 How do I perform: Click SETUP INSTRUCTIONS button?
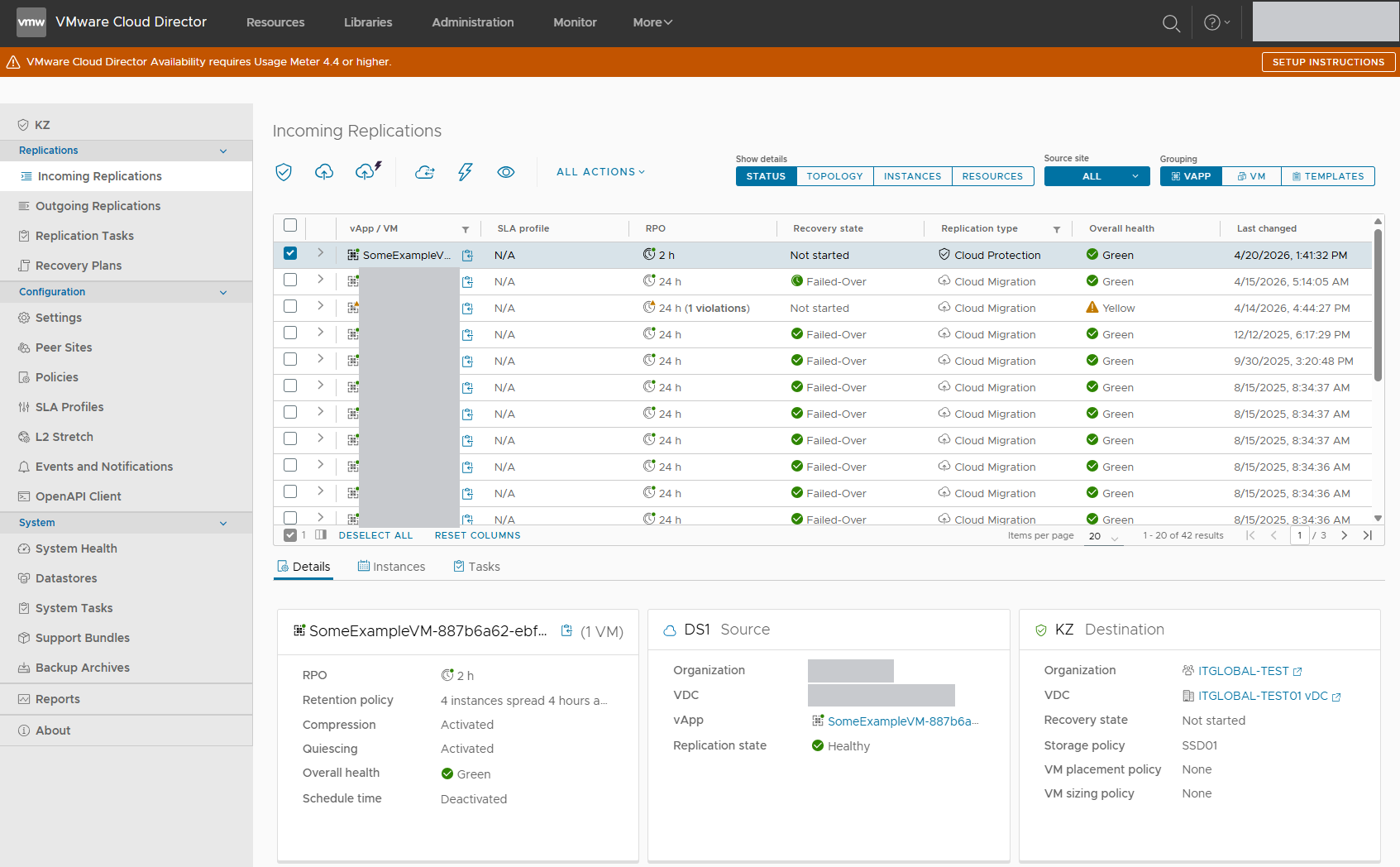pos(1328,62)
